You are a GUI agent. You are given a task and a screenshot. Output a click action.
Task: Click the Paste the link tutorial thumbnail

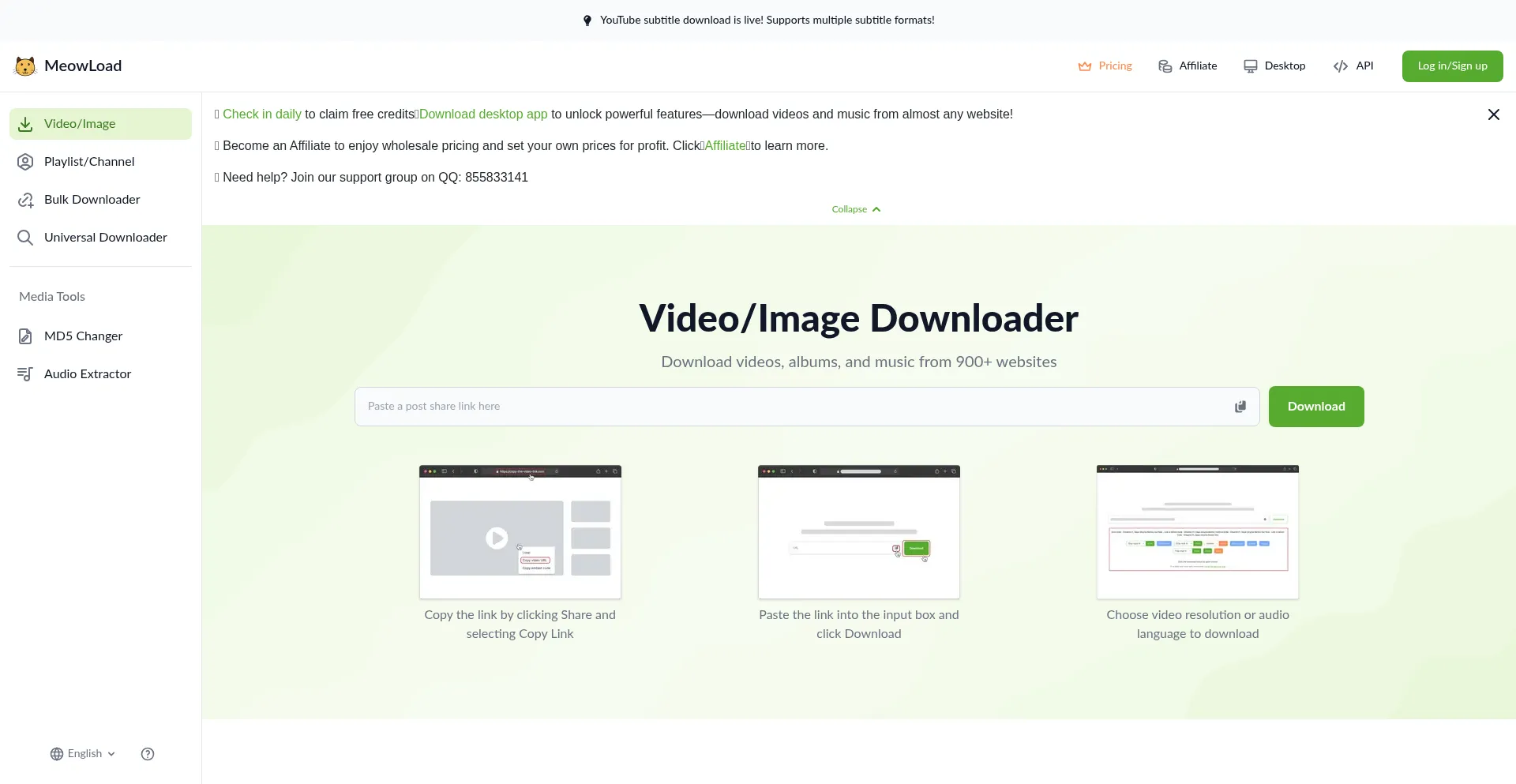coord(859,532)
